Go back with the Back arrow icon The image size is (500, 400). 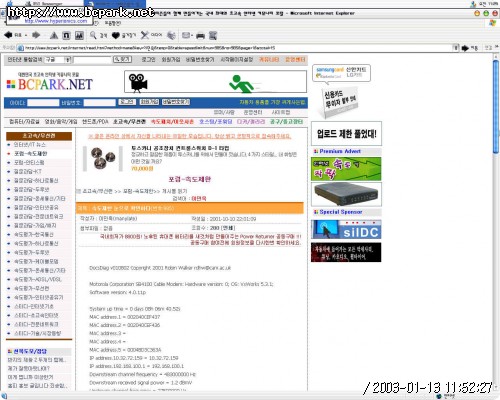8,34
